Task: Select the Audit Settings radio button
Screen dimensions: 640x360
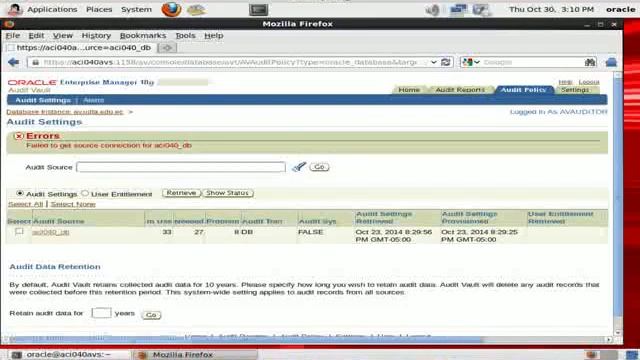Action: coord(20,193)
